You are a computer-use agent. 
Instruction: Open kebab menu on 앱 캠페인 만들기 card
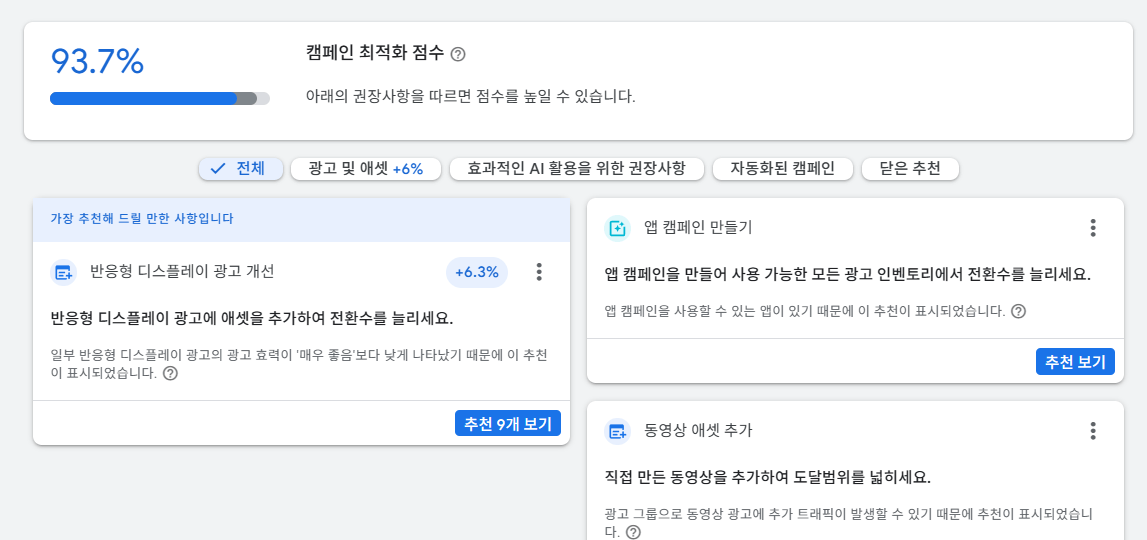(1093, 228)
